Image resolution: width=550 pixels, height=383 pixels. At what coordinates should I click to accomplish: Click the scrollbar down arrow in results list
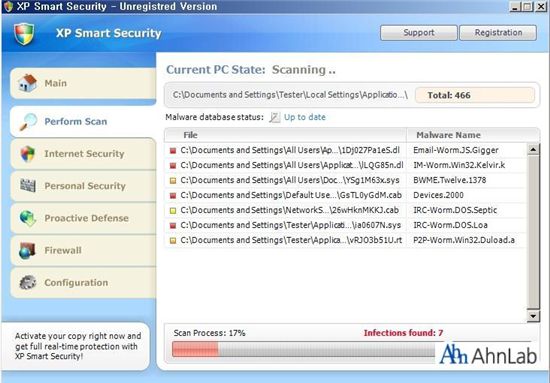(533, 316)
